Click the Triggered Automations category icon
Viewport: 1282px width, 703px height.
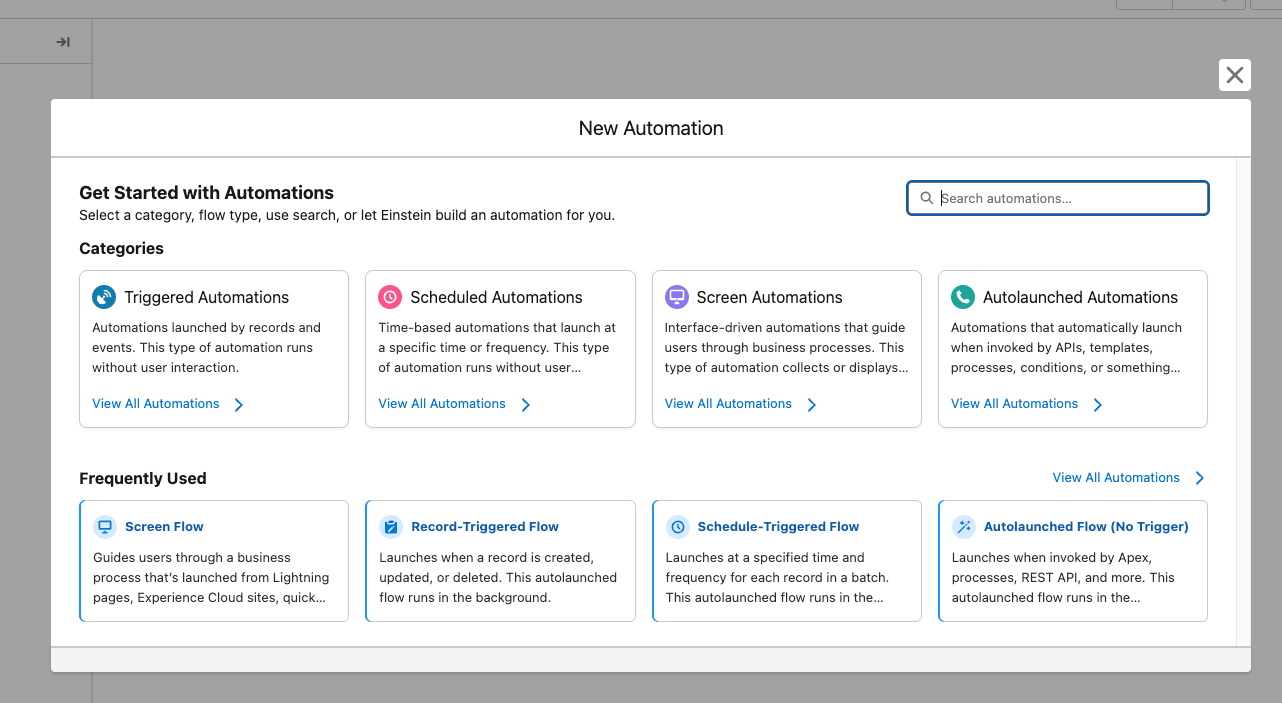click(104, 296)
